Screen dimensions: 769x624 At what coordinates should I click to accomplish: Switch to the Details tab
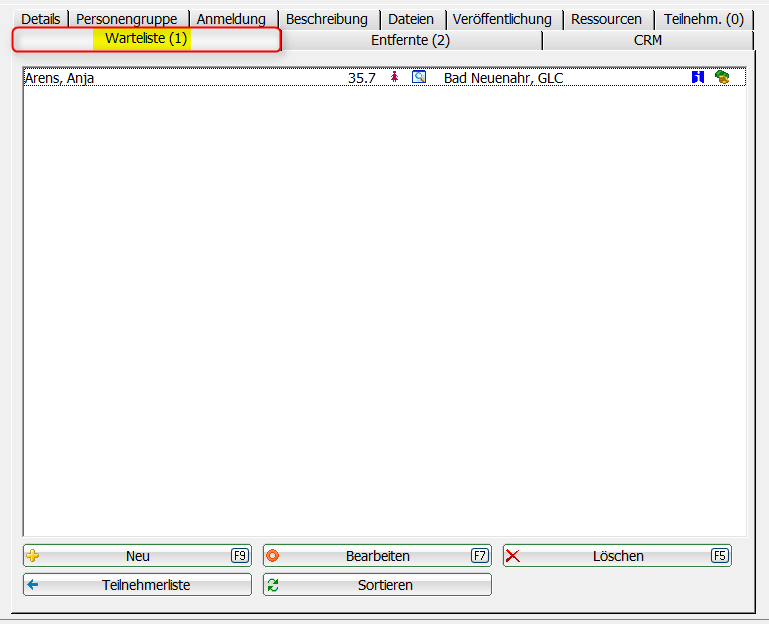[x=41, y=19]
